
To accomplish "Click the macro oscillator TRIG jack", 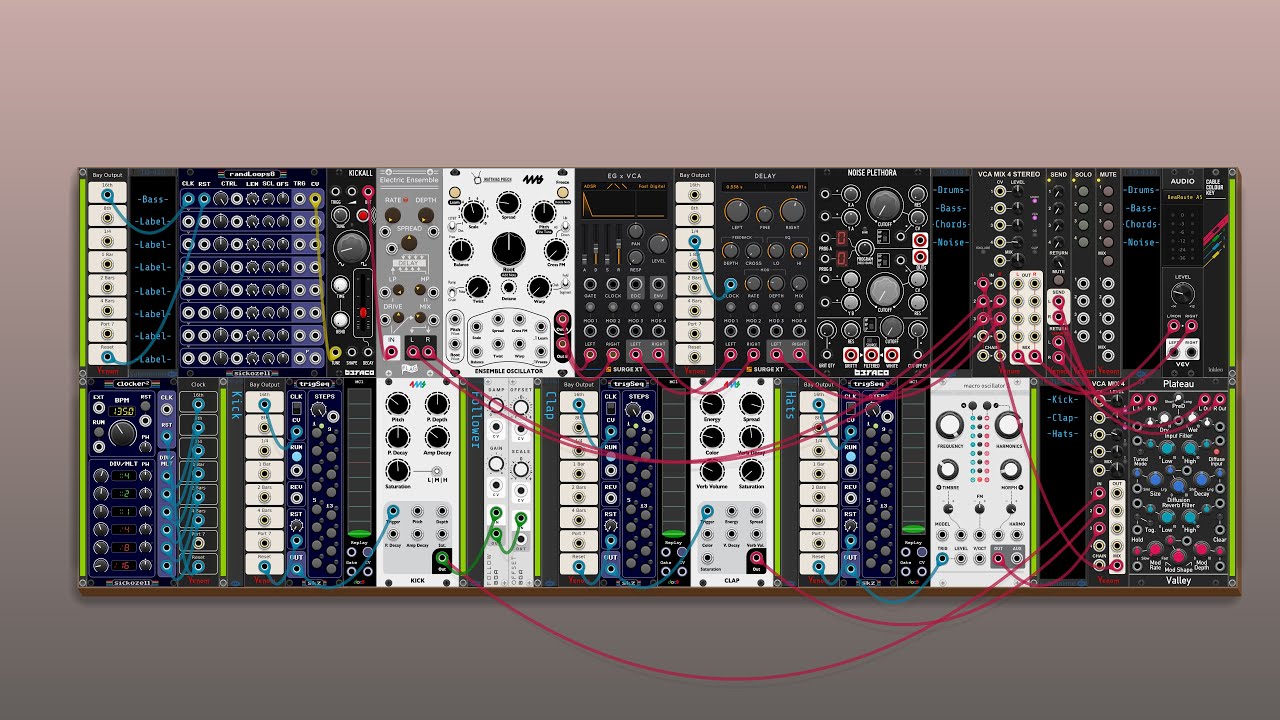I will click(x=942, y=558).
